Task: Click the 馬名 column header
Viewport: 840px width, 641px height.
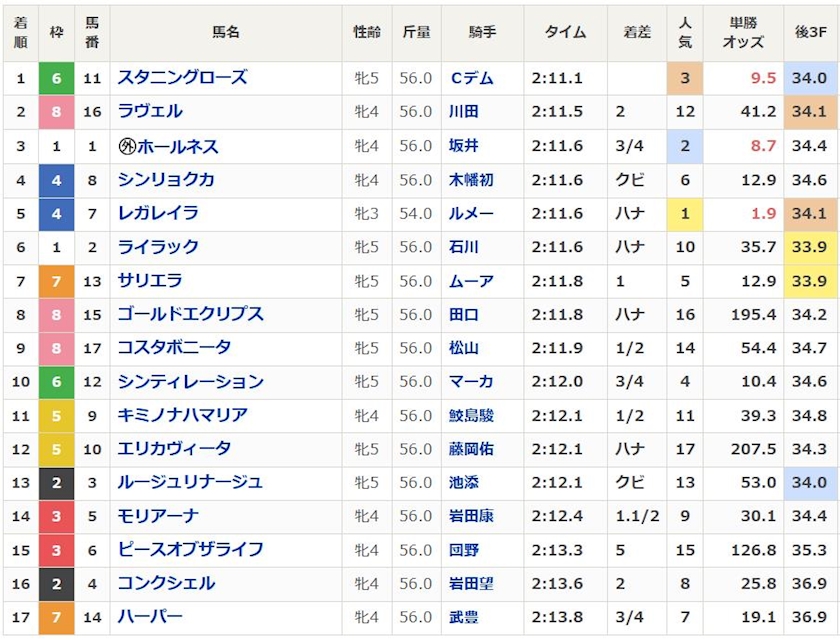Action: (x=226, y=32)
